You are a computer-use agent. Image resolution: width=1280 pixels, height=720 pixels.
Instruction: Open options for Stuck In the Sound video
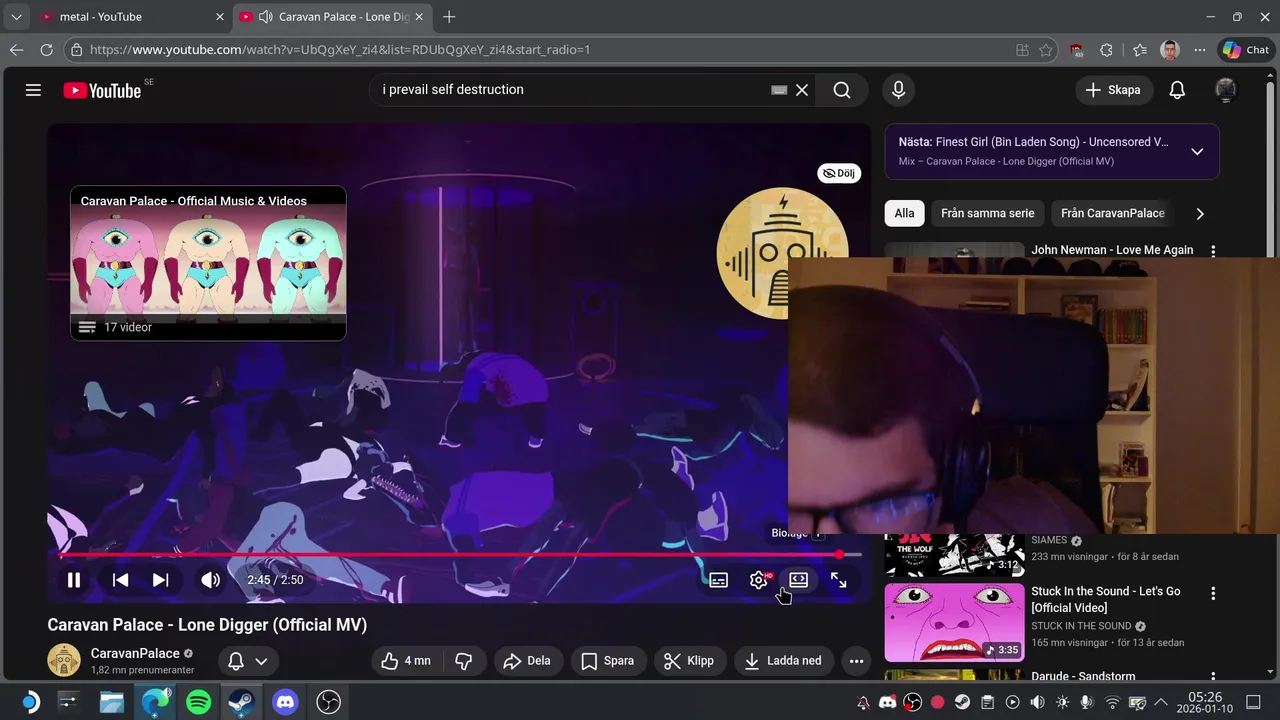[1213, 593]
